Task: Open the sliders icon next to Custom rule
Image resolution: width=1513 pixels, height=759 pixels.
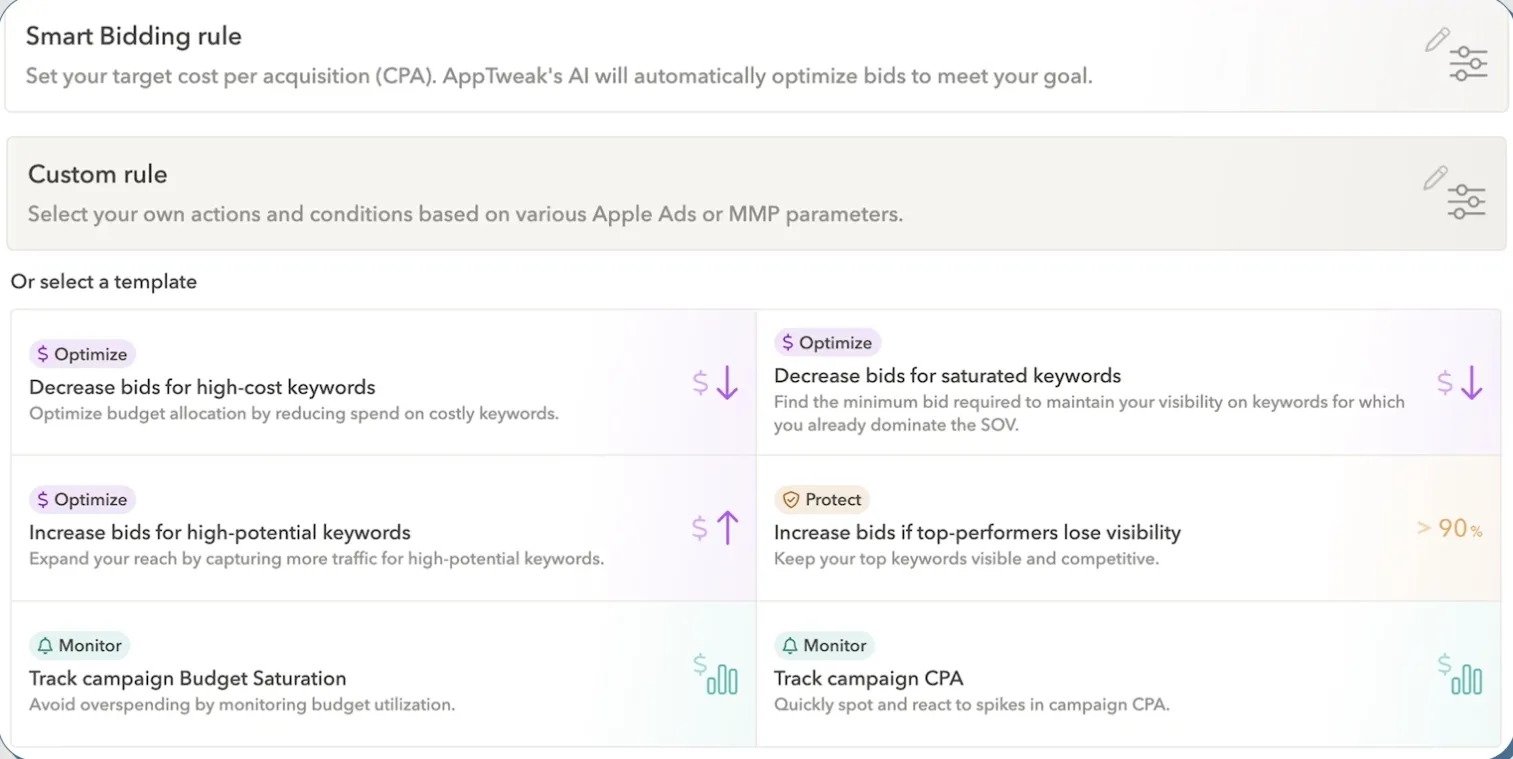Action: [x=1467, y=200]
